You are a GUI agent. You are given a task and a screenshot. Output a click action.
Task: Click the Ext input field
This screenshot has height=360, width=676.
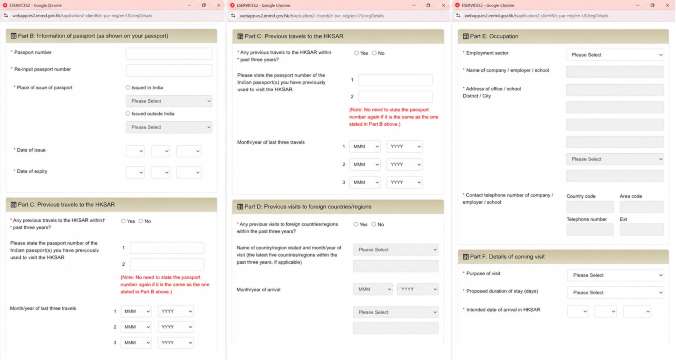642,229
